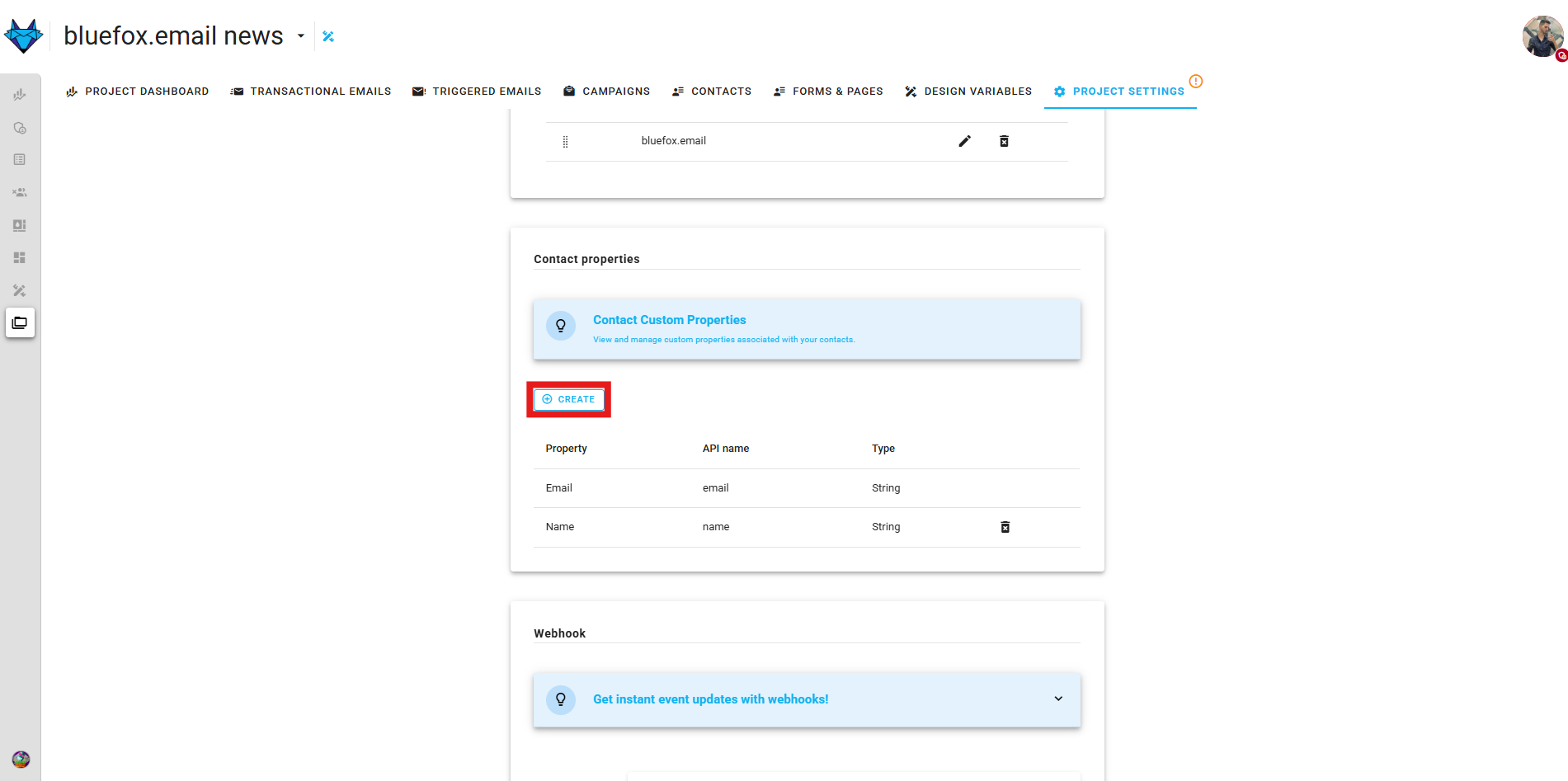Click the sidebar analytics chart icon

point(20,95)
